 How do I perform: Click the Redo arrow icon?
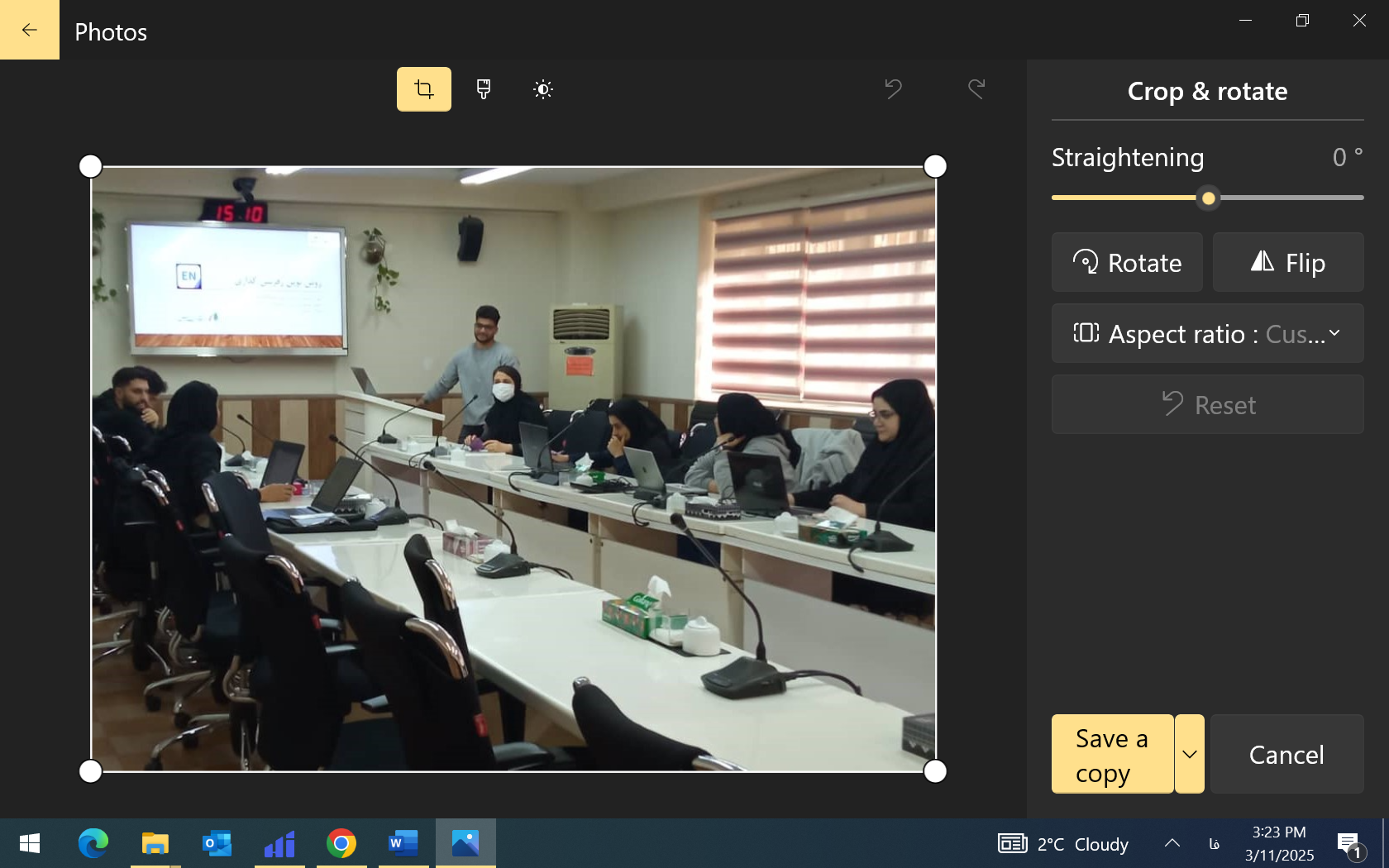coord(976,88)
